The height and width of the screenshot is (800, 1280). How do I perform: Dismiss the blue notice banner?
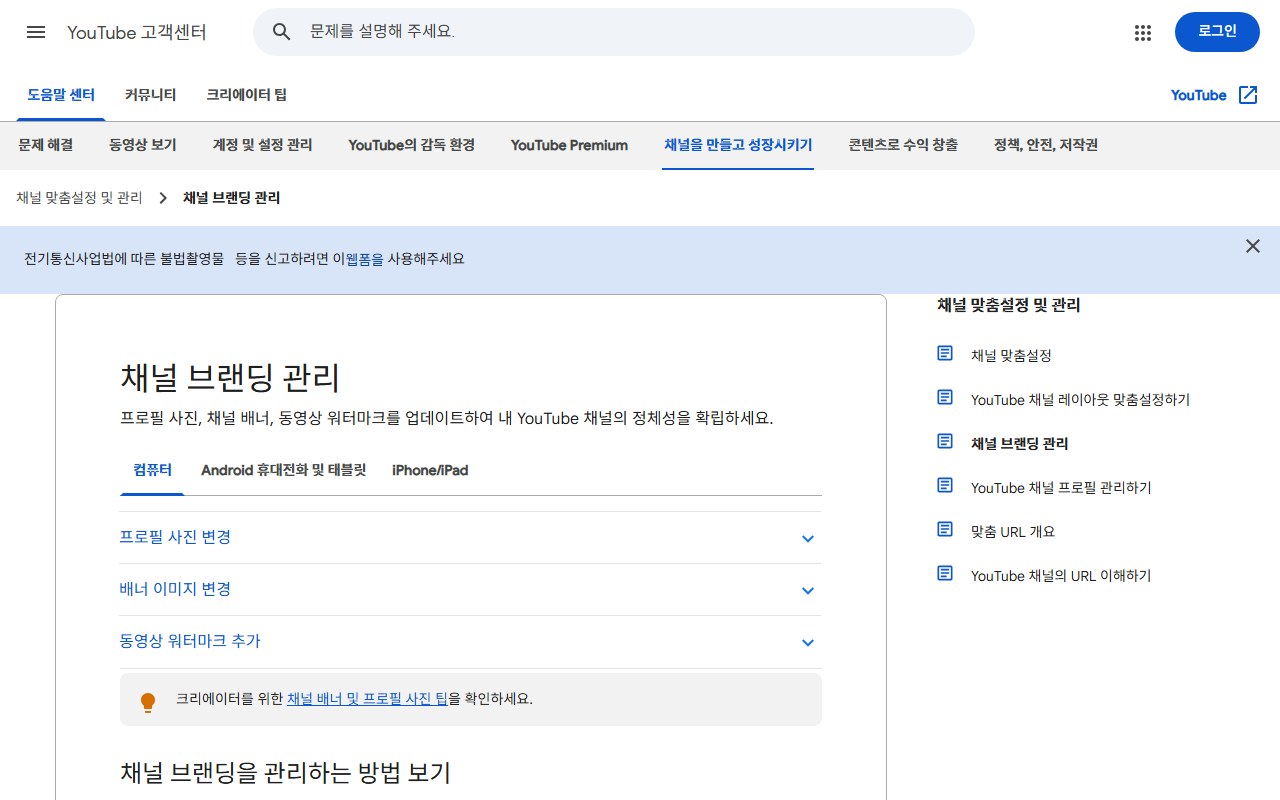coord(1253,246)
